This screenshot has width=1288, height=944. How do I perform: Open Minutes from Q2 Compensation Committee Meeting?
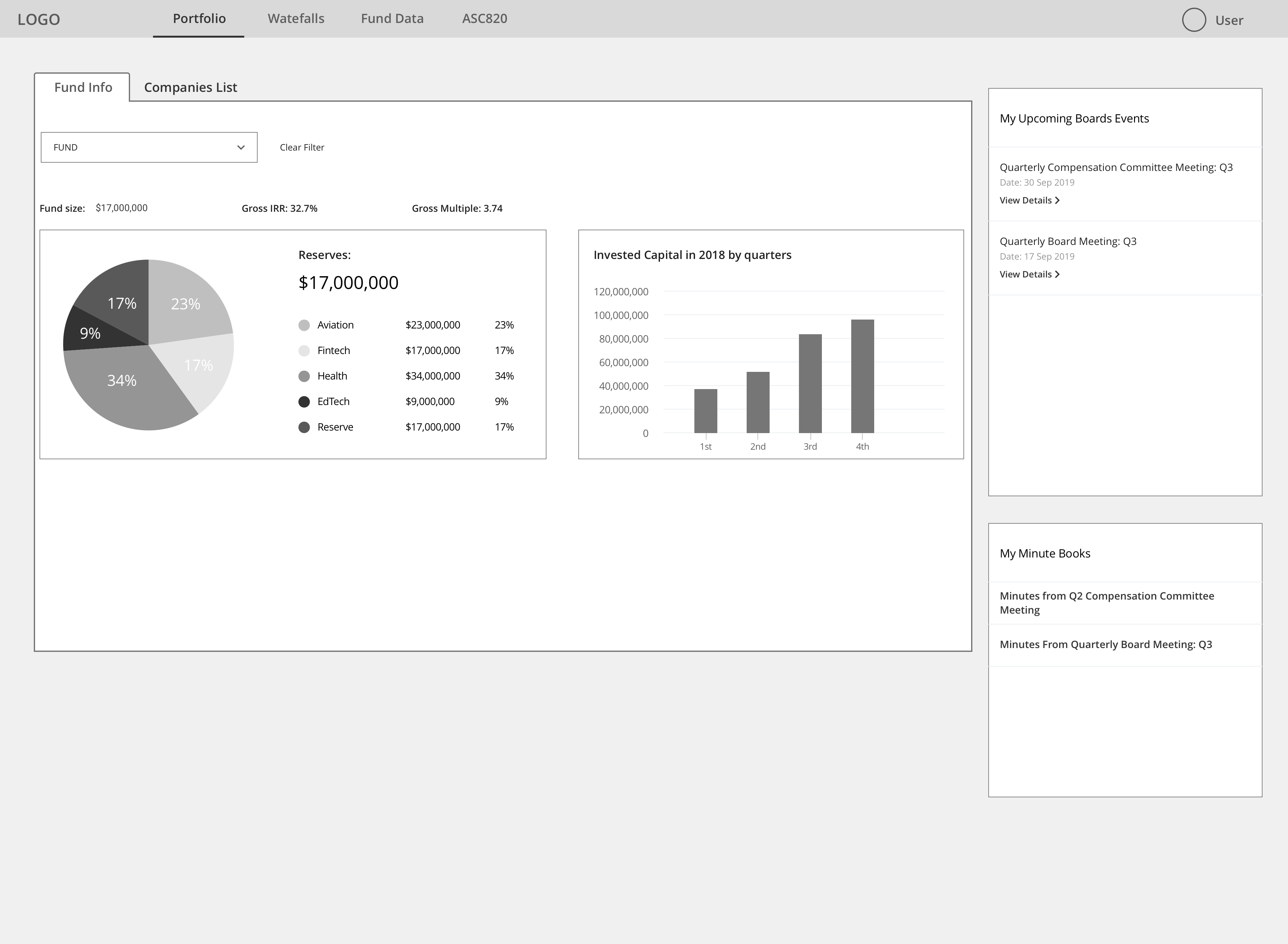(1106, 603)
